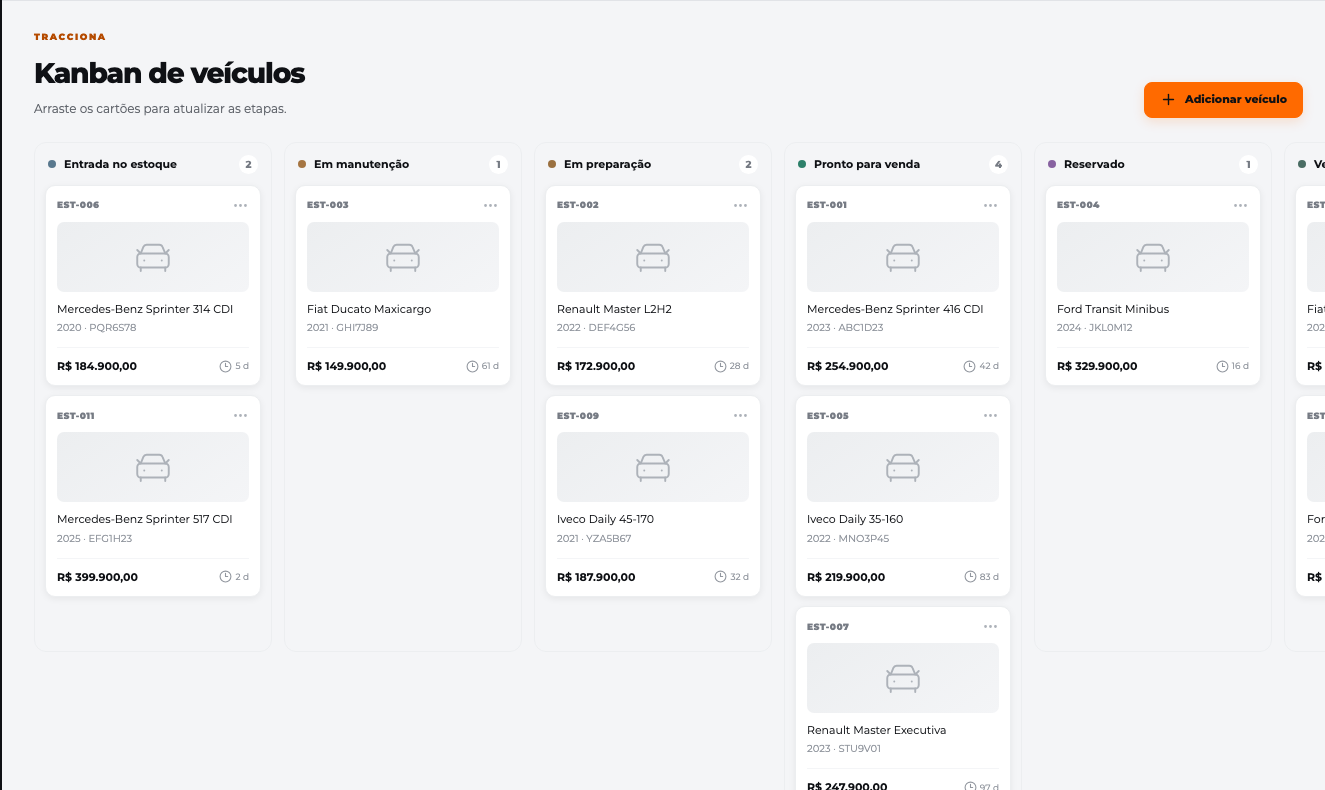Viewport: 1325px width, 790px height.
Task: Click the clock icon beside 5 d
Action: click(225, 366)
